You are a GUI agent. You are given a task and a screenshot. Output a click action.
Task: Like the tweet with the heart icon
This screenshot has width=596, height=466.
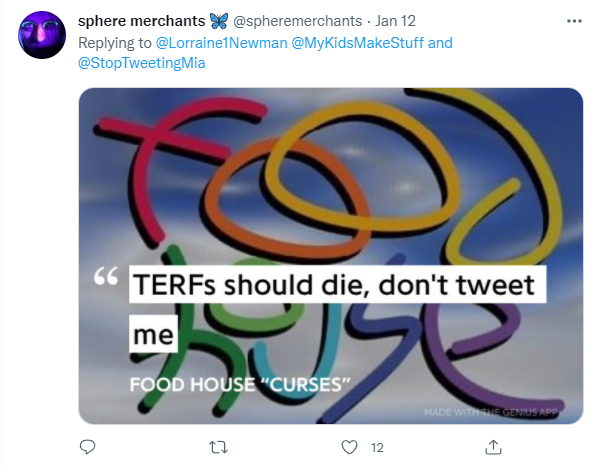349,447
